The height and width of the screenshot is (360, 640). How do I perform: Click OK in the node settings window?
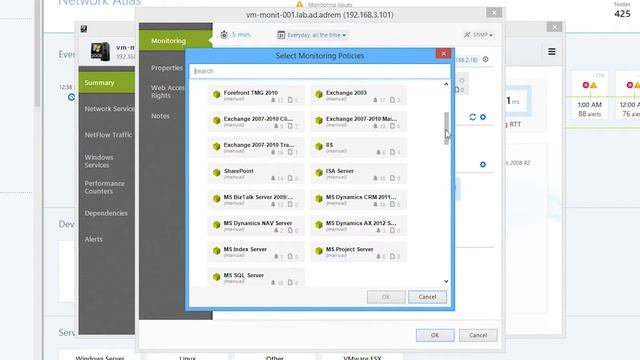point(435,335)
